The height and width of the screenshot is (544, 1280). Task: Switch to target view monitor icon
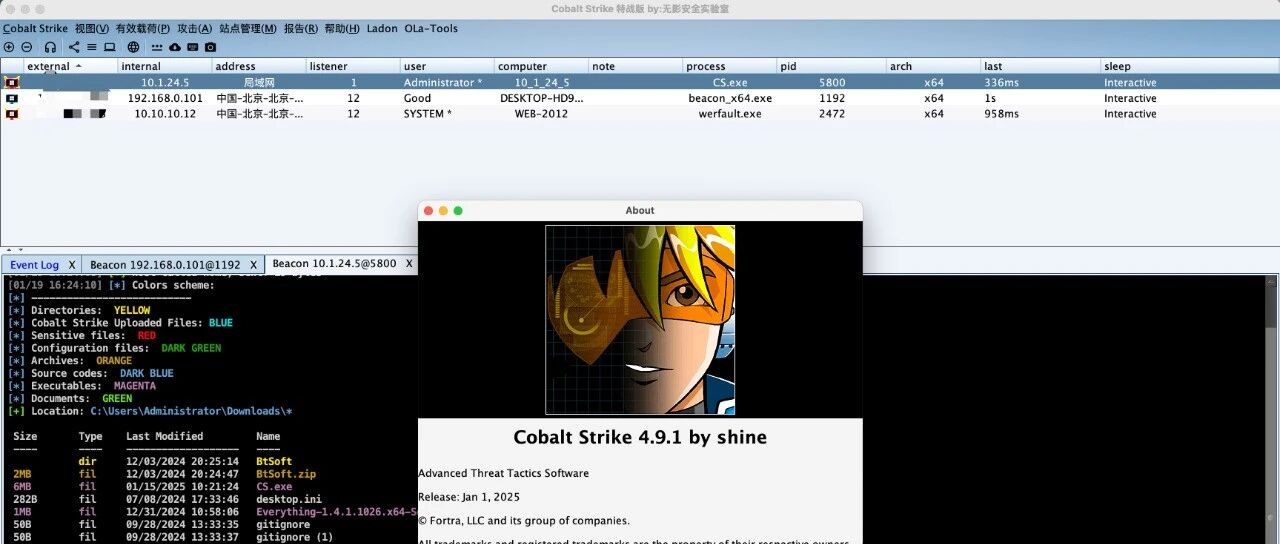110,47
